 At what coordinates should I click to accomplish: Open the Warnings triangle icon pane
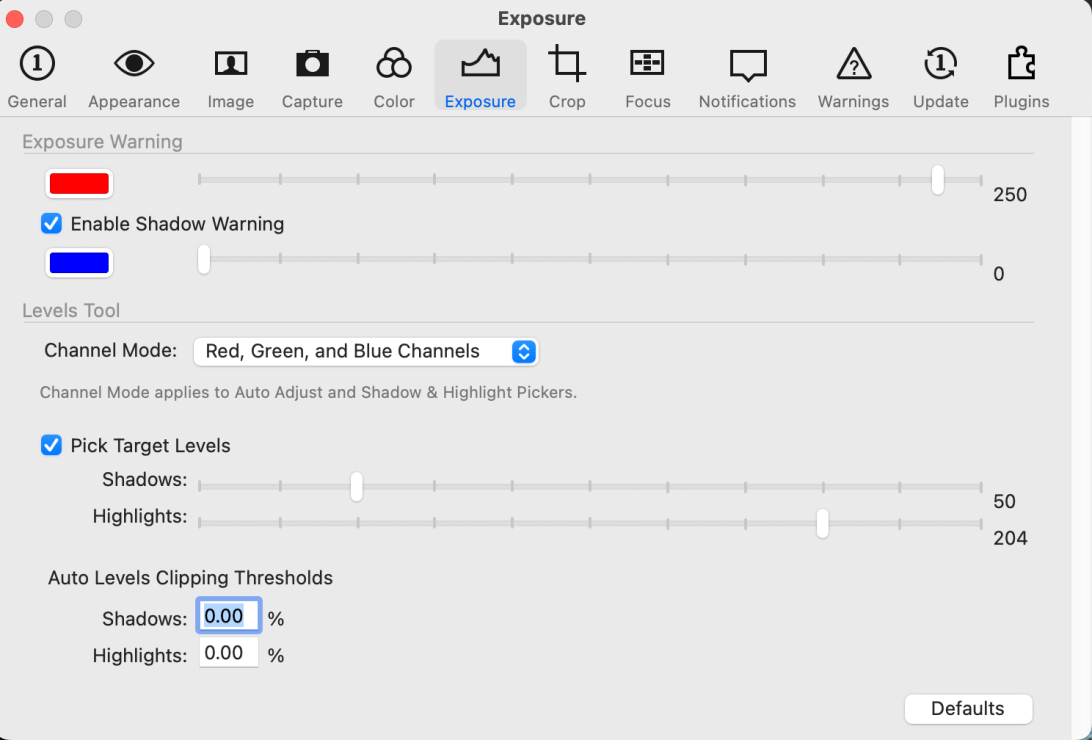coord(853,77)
